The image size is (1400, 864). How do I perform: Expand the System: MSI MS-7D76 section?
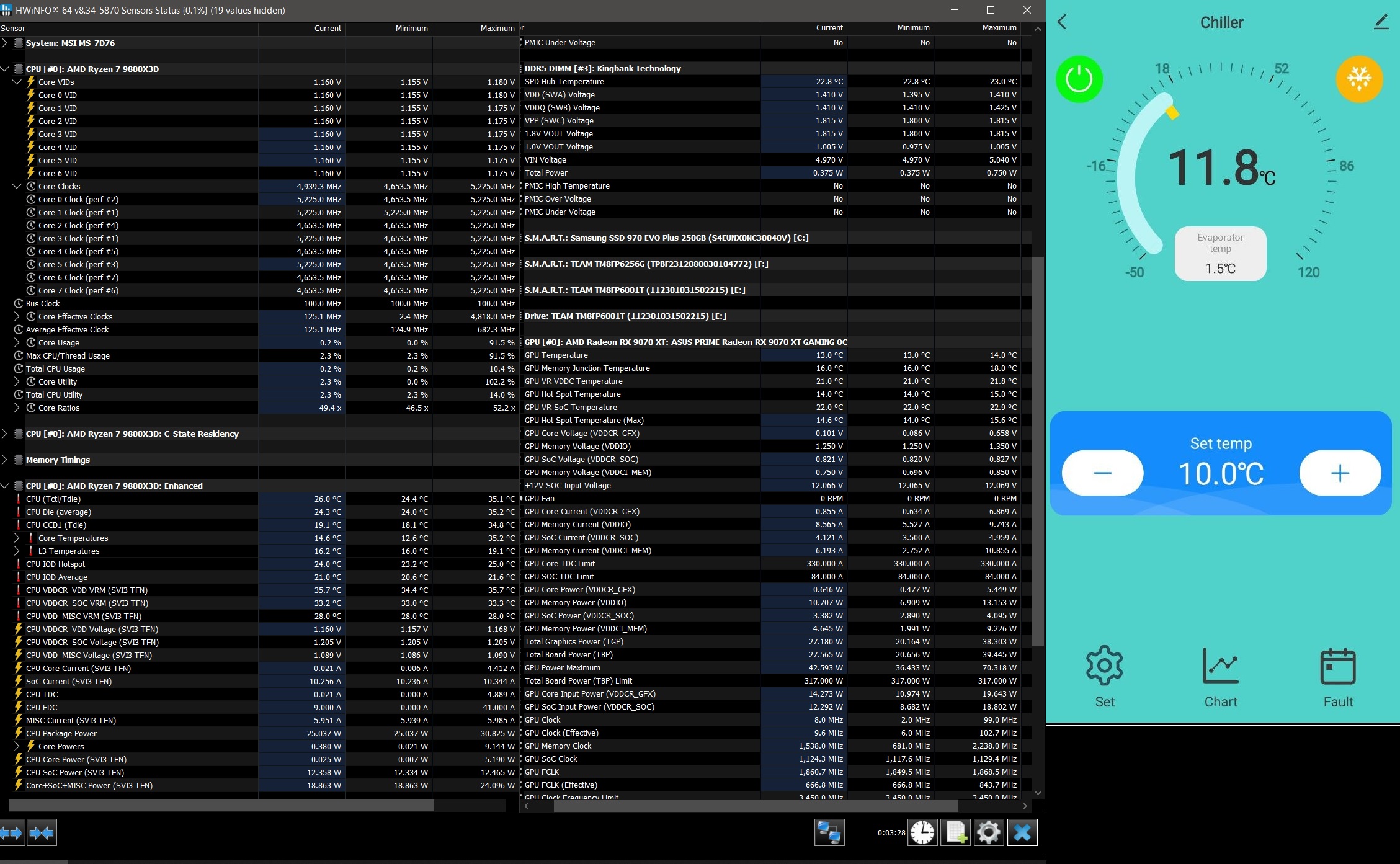pyautogui.click(x=5, y=43)
